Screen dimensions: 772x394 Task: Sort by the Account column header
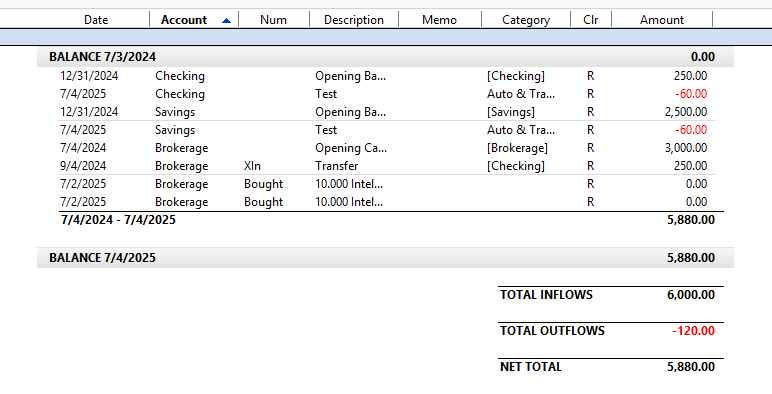194,20
